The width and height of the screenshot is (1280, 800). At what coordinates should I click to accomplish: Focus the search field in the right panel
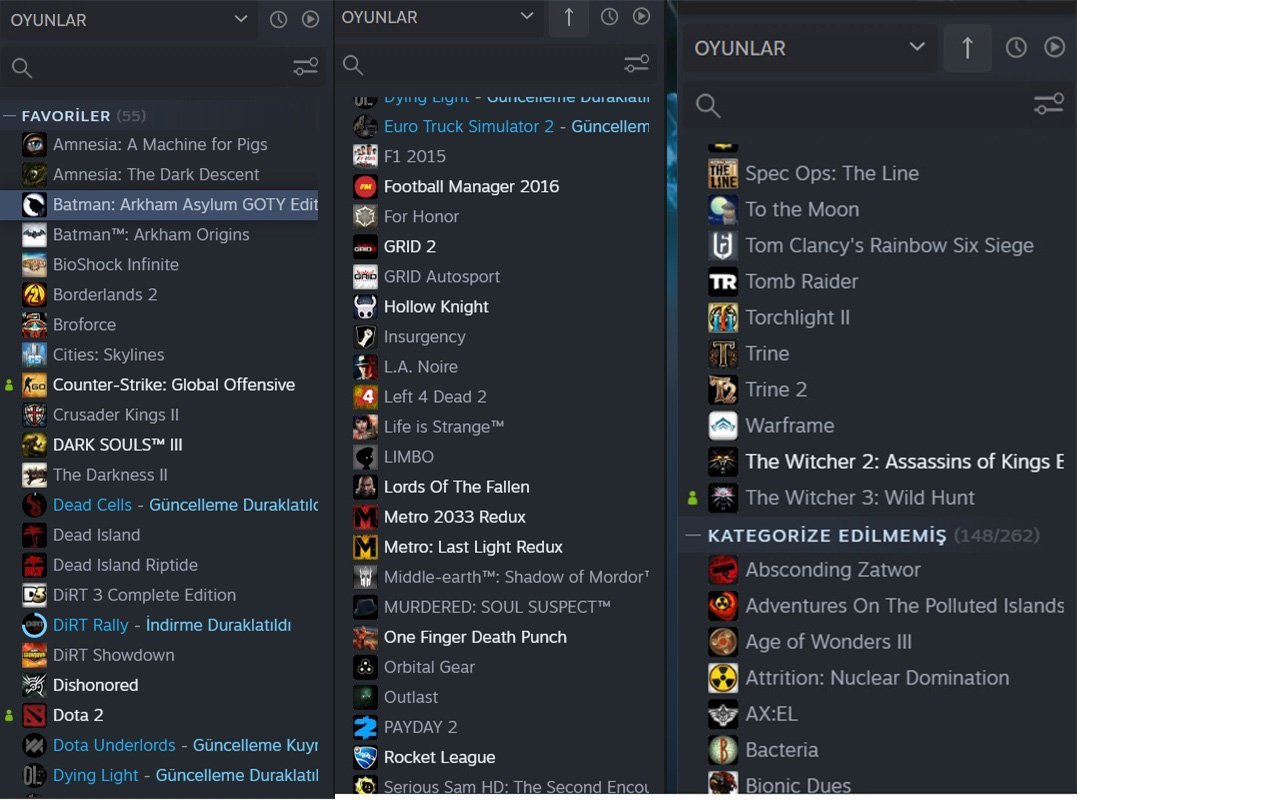(855, 105)
